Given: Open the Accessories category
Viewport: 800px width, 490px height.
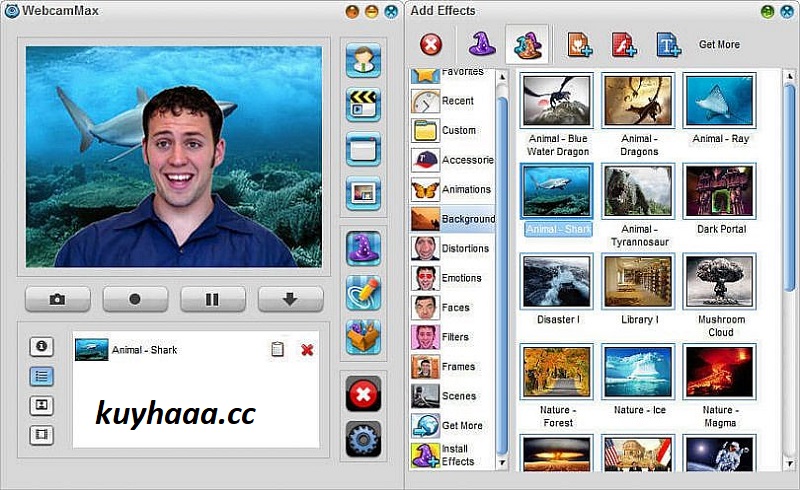Looking at the screenshot, I should pos(453,160).
